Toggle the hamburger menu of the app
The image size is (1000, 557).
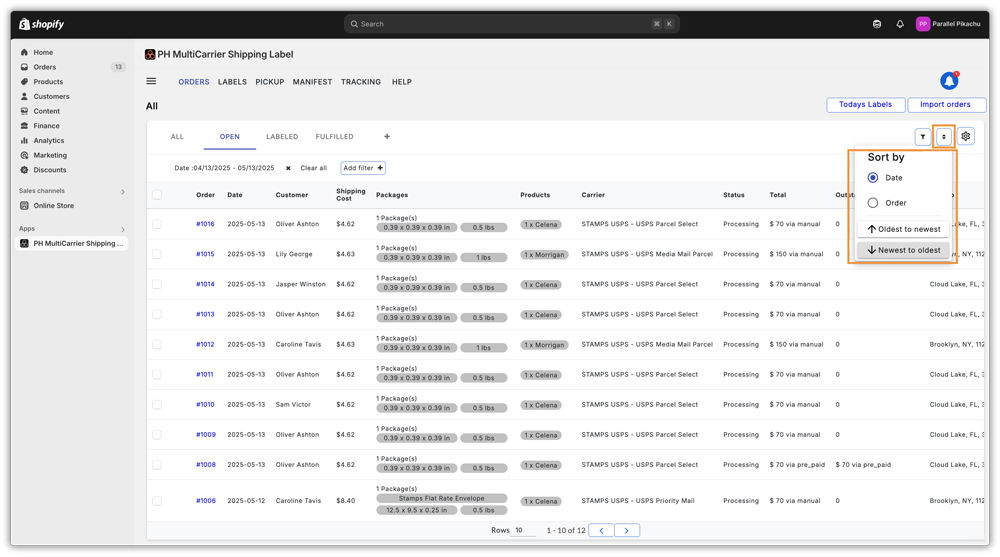[x=151, y=81]
